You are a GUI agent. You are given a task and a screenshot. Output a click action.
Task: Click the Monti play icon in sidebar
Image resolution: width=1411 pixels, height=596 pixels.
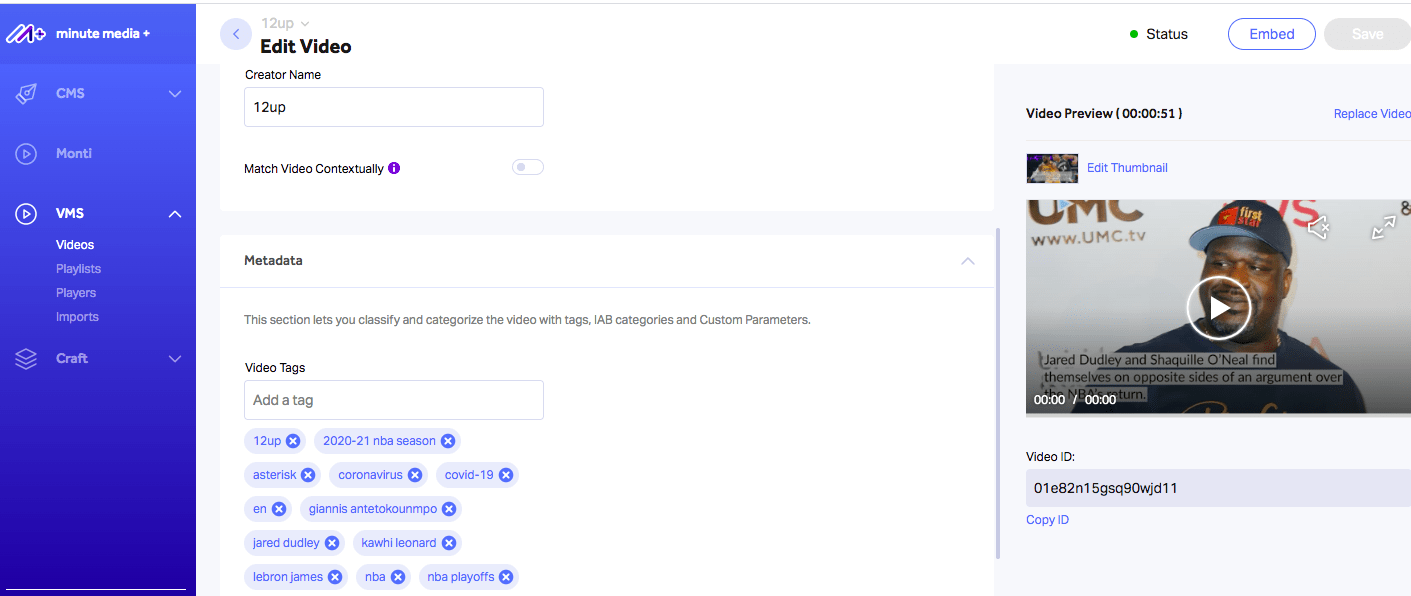(x=26, y=154)
